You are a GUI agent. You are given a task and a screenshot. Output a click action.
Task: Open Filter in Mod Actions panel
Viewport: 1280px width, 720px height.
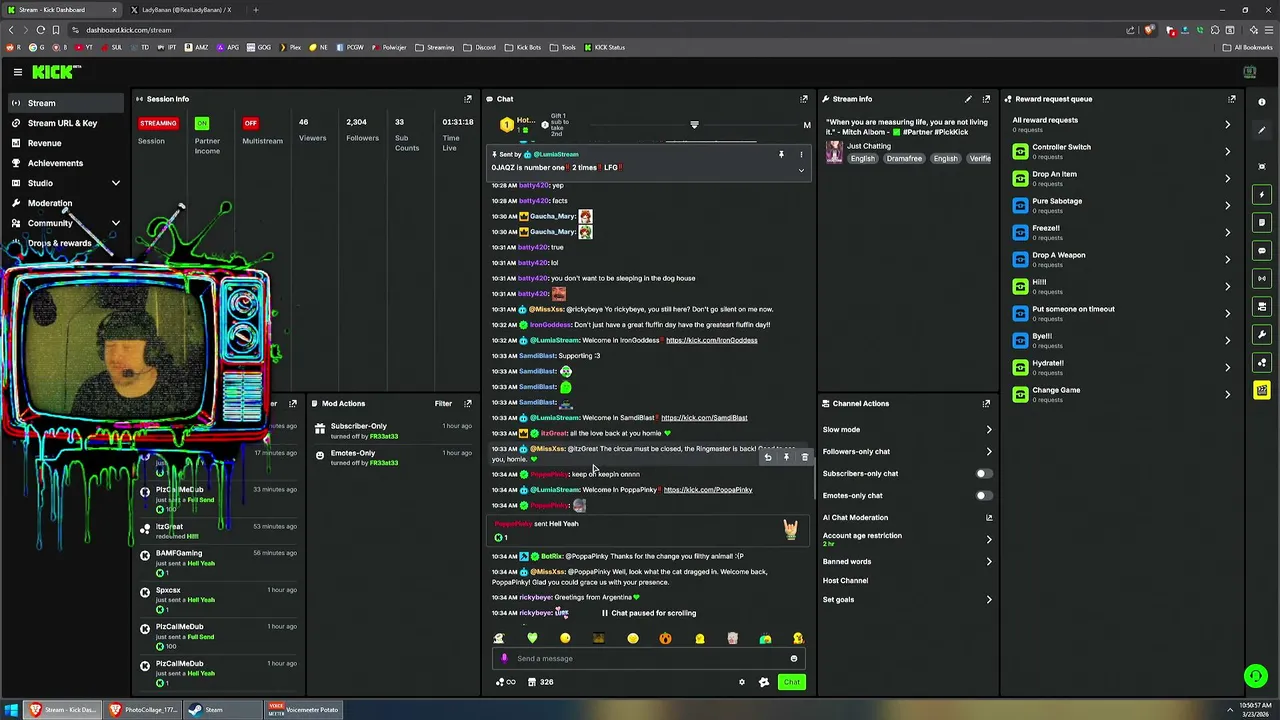[x=443, y=404]
